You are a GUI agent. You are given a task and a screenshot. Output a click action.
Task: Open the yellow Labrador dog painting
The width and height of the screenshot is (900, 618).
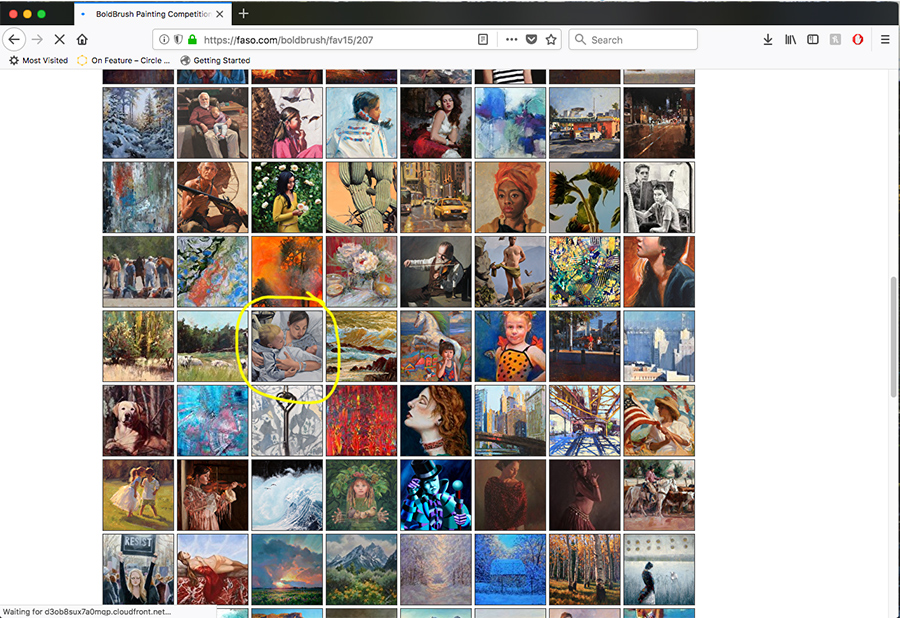click(138, 421)
